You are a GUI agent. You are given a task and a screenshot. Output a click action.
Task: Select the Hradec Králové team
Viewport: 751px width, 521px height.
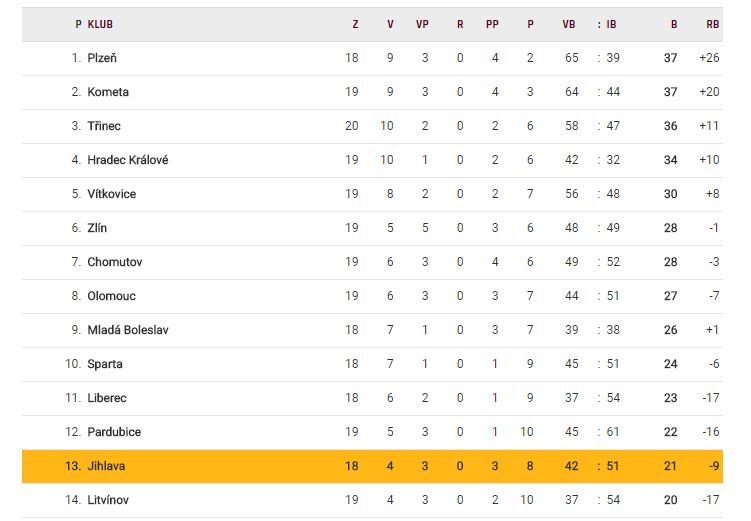click(127, 160)
